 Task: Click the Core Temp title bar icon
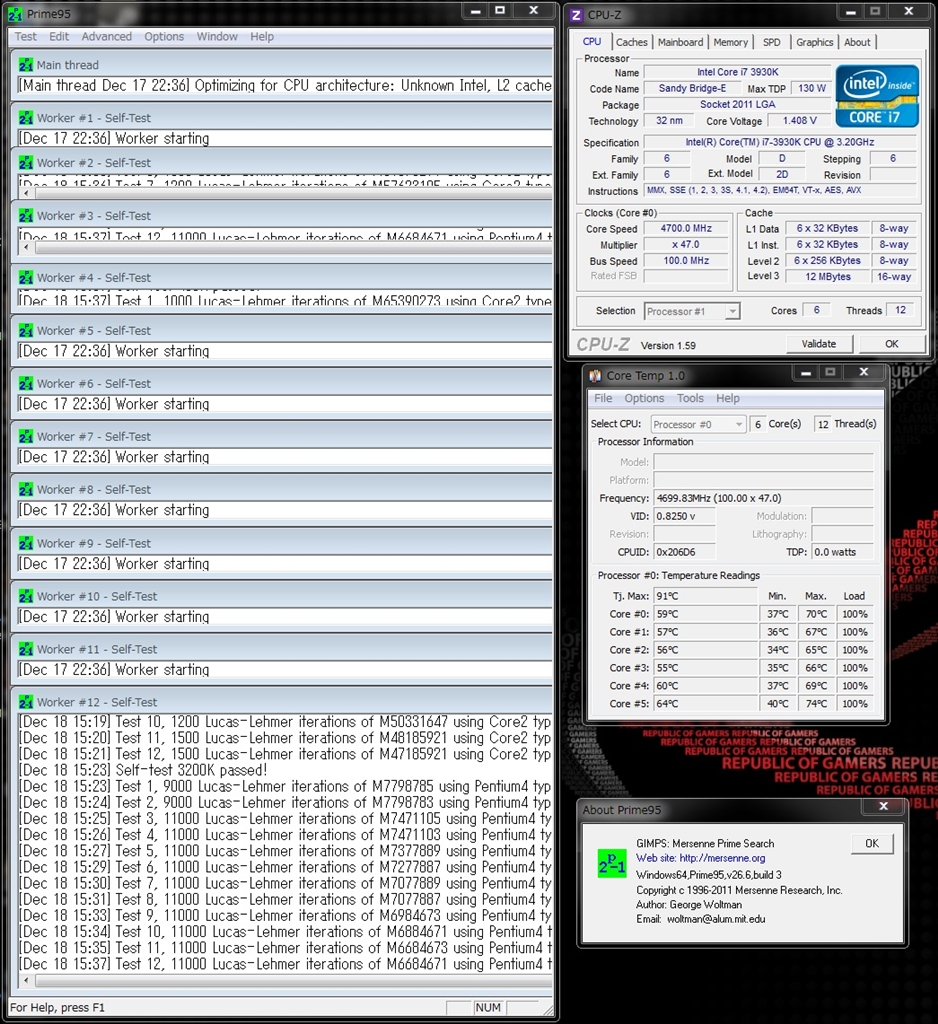(595, 376)
